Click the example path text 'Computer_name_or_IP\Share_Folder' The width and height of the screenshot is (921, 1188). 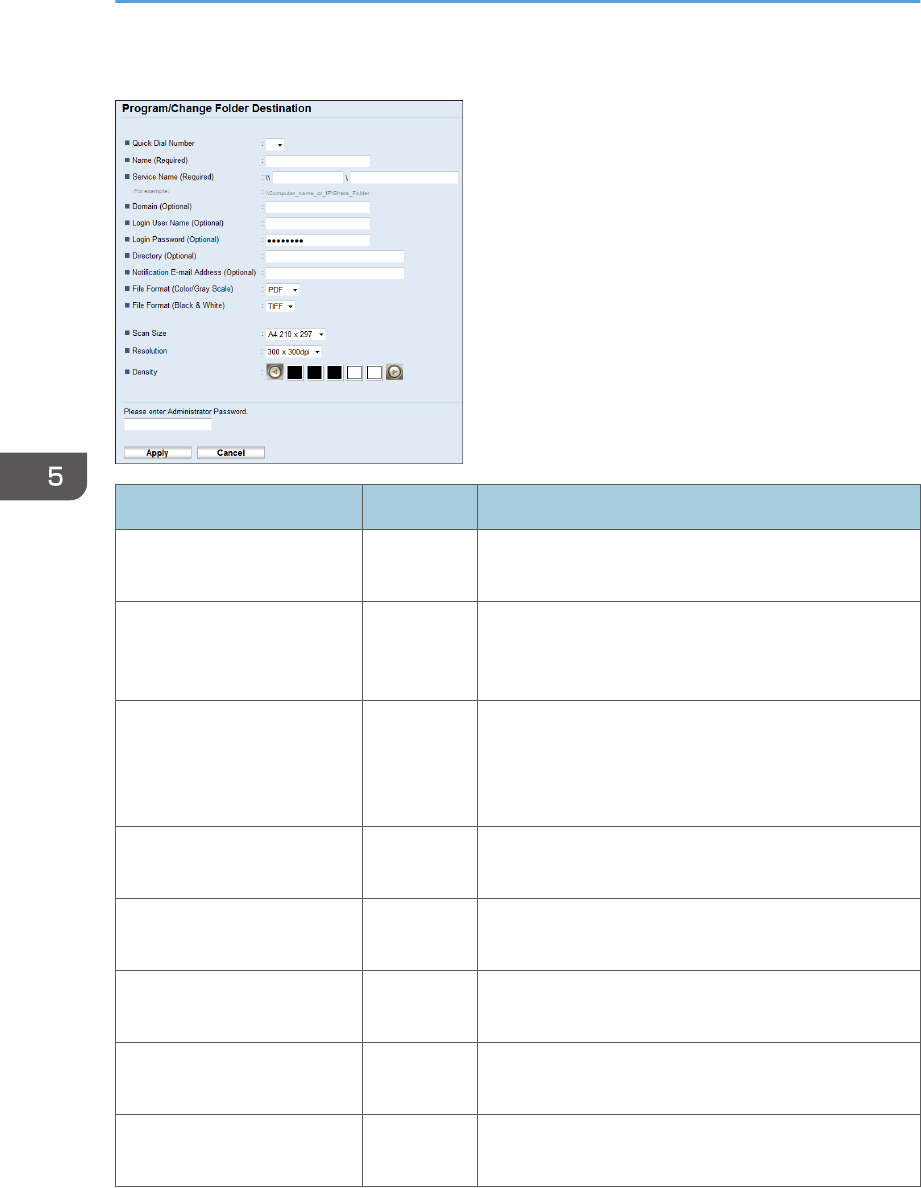(x=317, y=193)
